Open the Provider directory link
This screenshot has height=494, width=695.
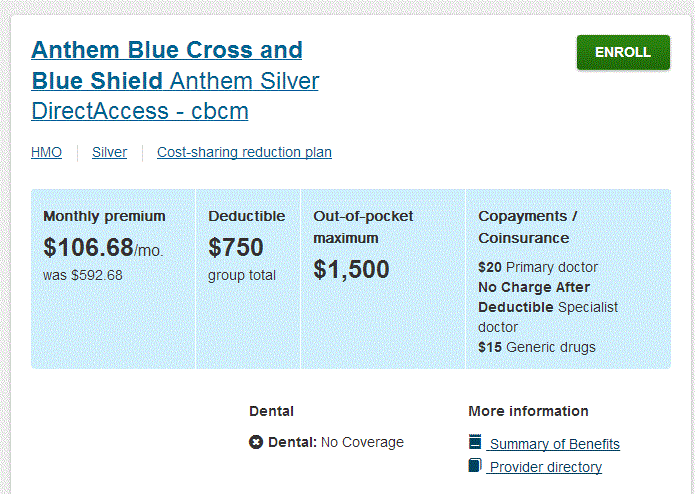546,467
